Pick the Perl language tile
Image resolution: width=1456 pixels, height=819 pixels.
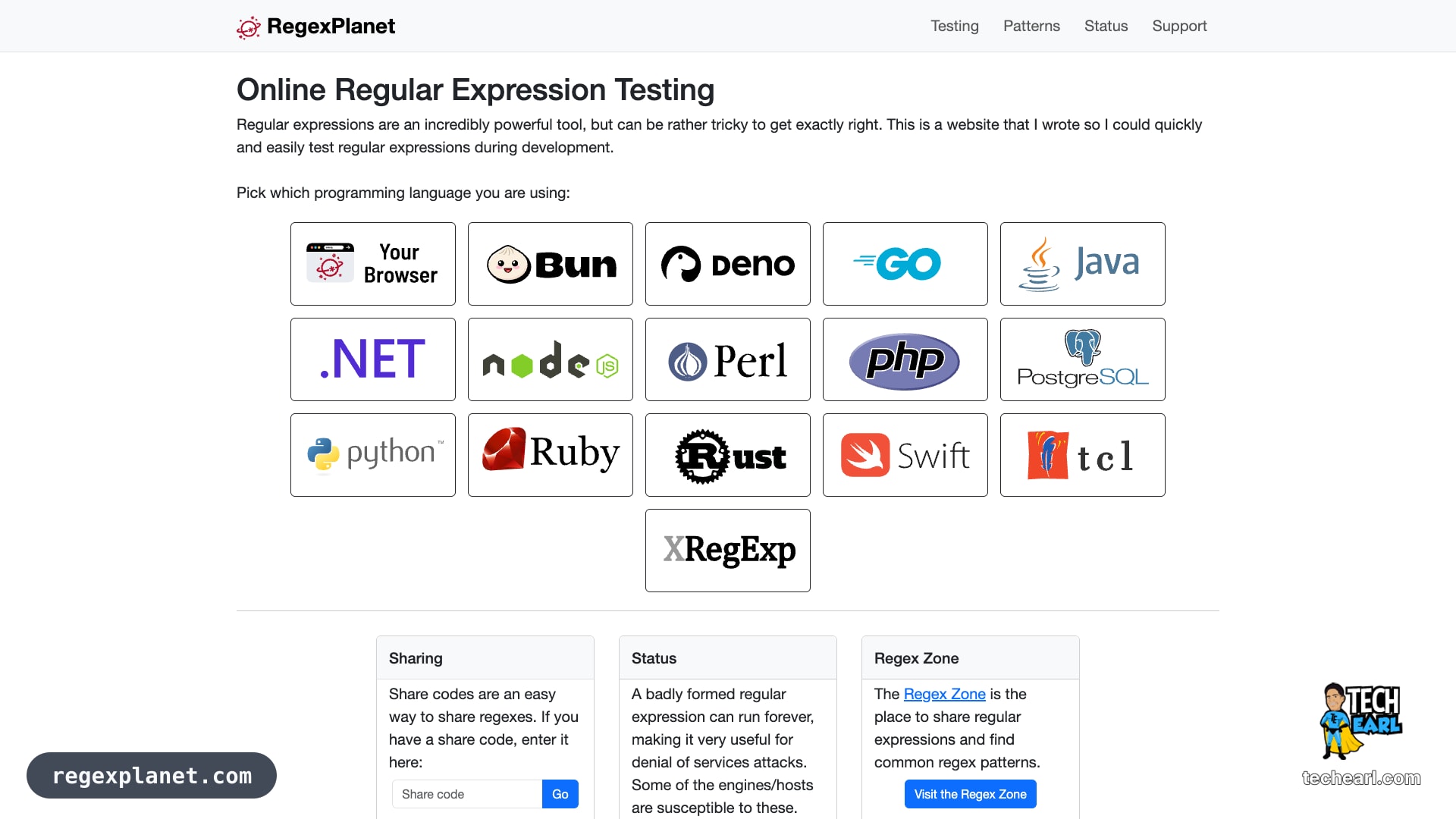point(728,359)
